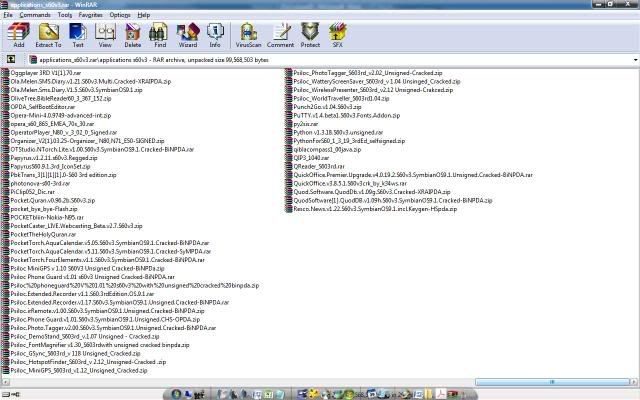Select Opera-Mini-4.0.9749-advanced-int.zip

56,116
